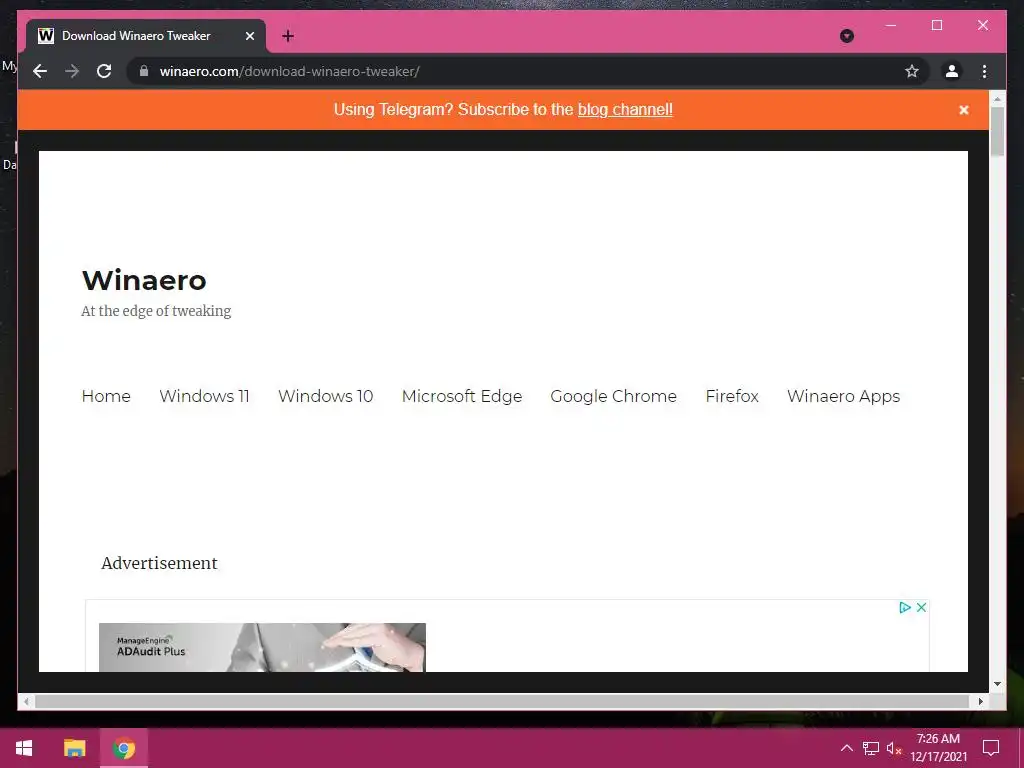Click the horizontal scrollbar thumb
1024x768 pixels.
click(502, 701)
